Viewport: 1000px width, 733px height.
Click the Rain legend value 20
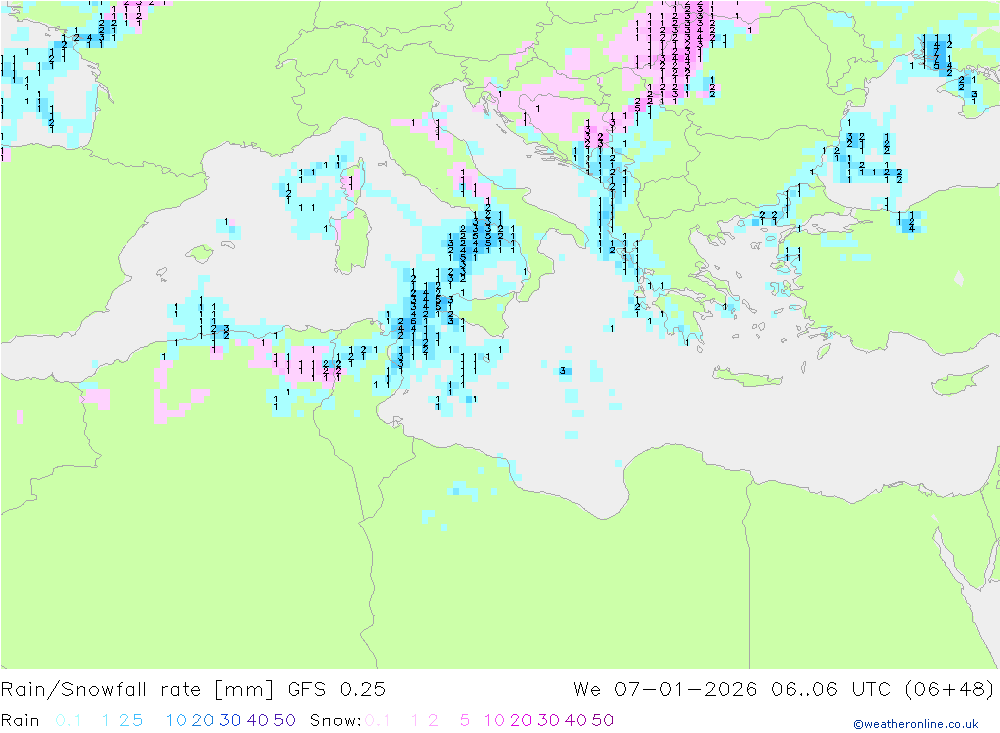pos(203,720)
